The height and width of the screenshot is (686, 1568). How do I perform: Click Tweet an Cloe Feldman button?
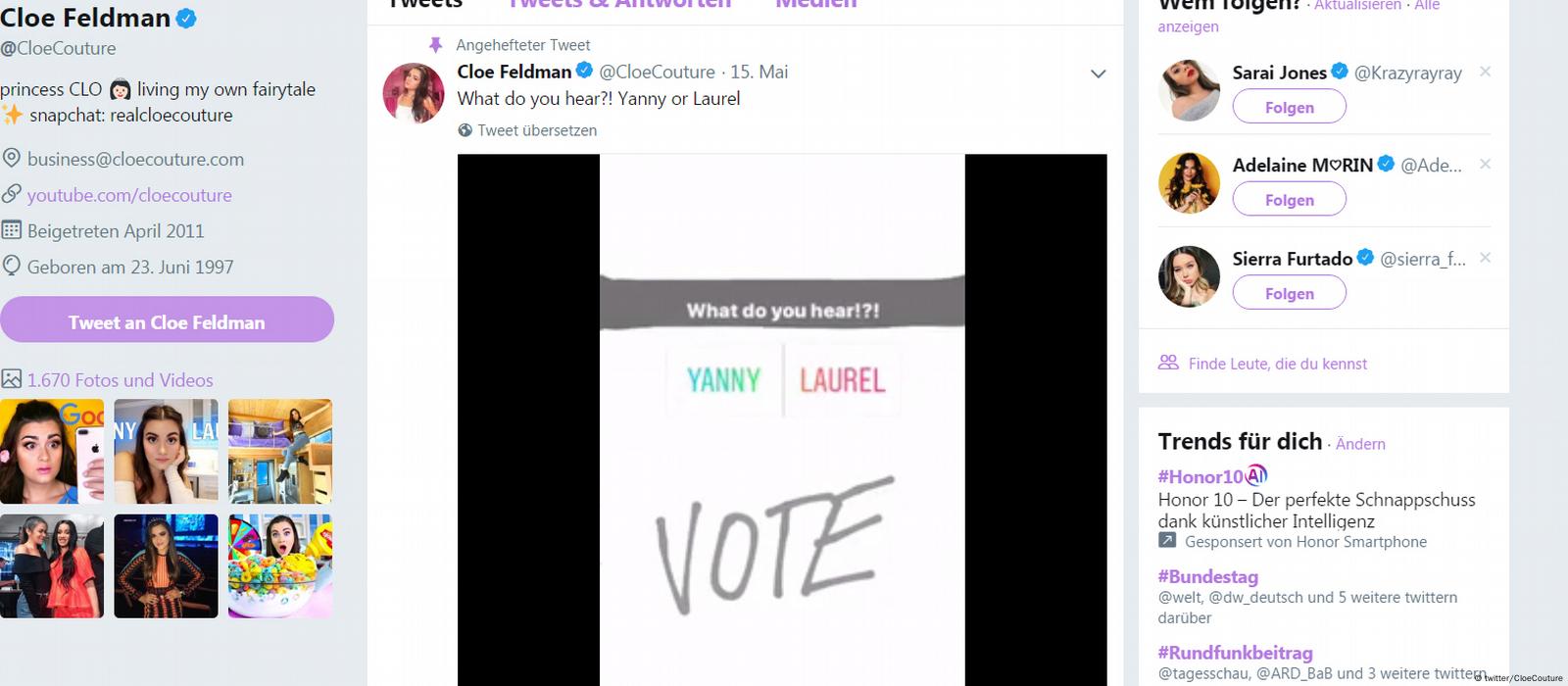(167, 319)
